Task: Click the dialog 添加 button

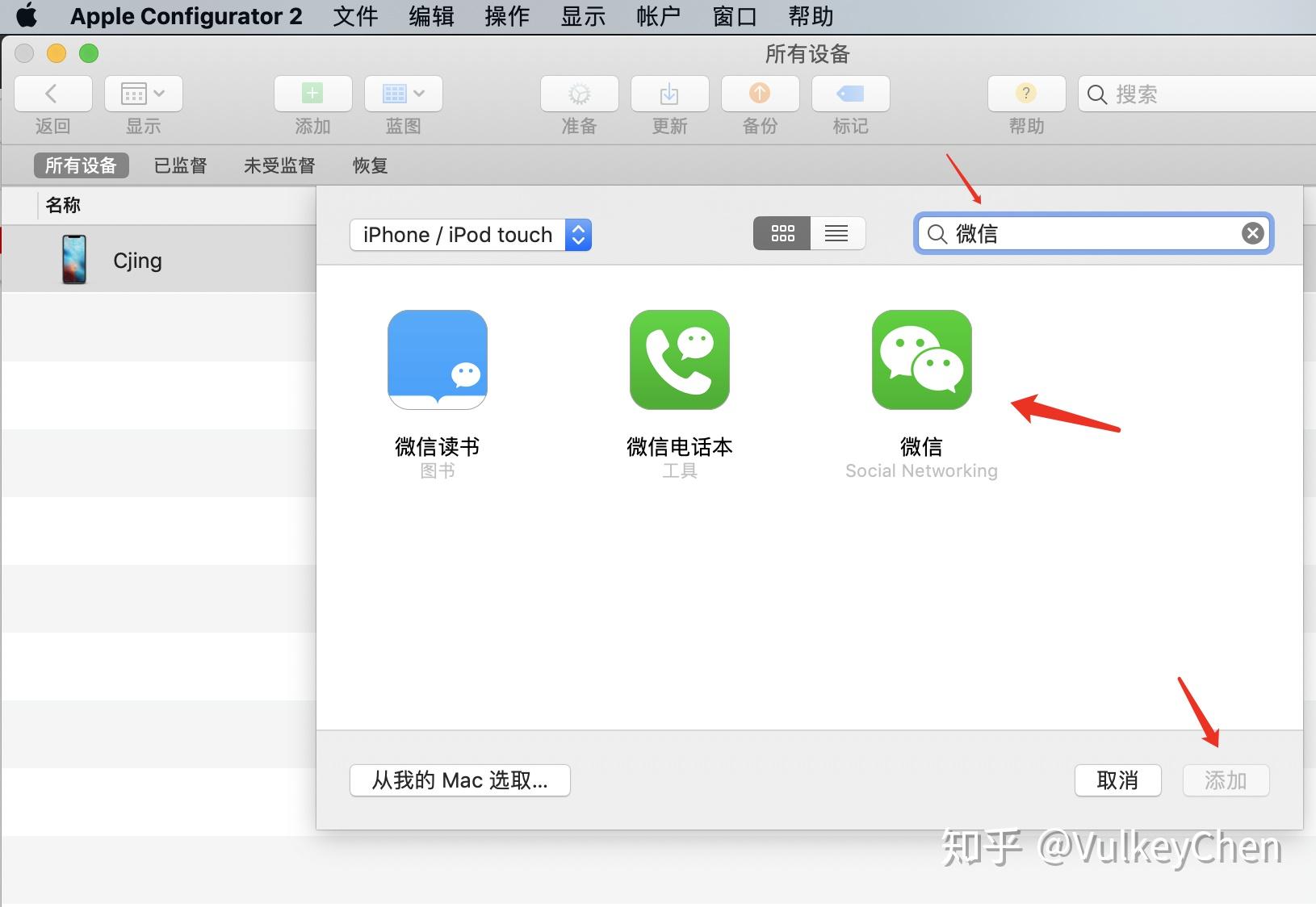Action: 1226,780
